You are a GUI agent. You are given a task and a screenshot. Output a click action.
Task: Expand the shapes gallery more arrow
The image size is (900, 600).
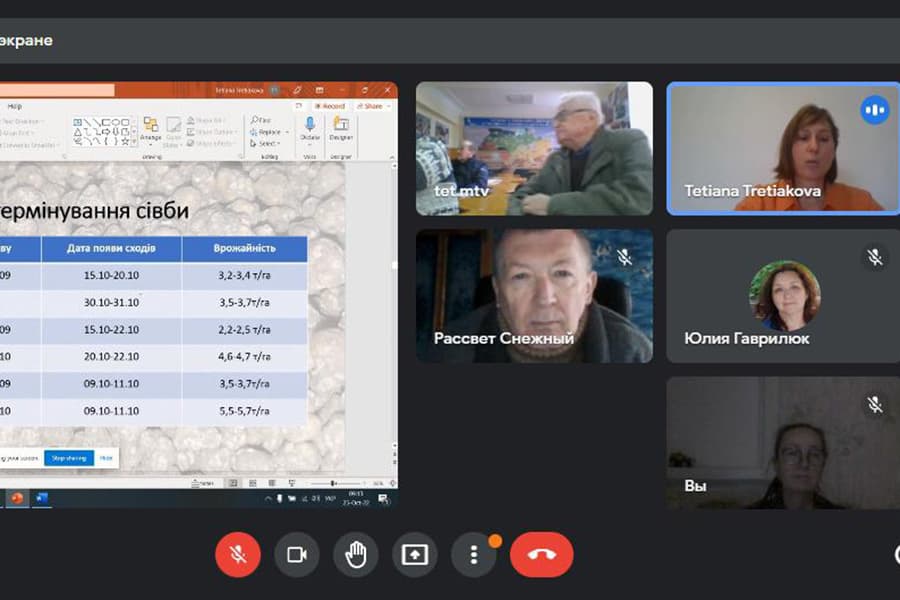click(135, 142)
